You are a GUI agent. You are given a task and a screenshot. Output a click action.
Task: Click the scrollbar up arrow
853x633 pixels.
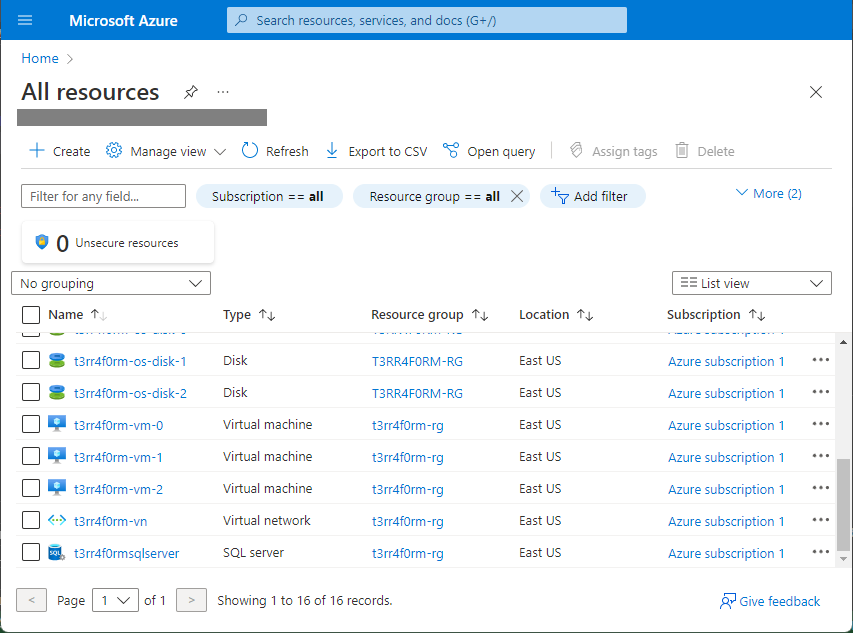tap(843, 343)
